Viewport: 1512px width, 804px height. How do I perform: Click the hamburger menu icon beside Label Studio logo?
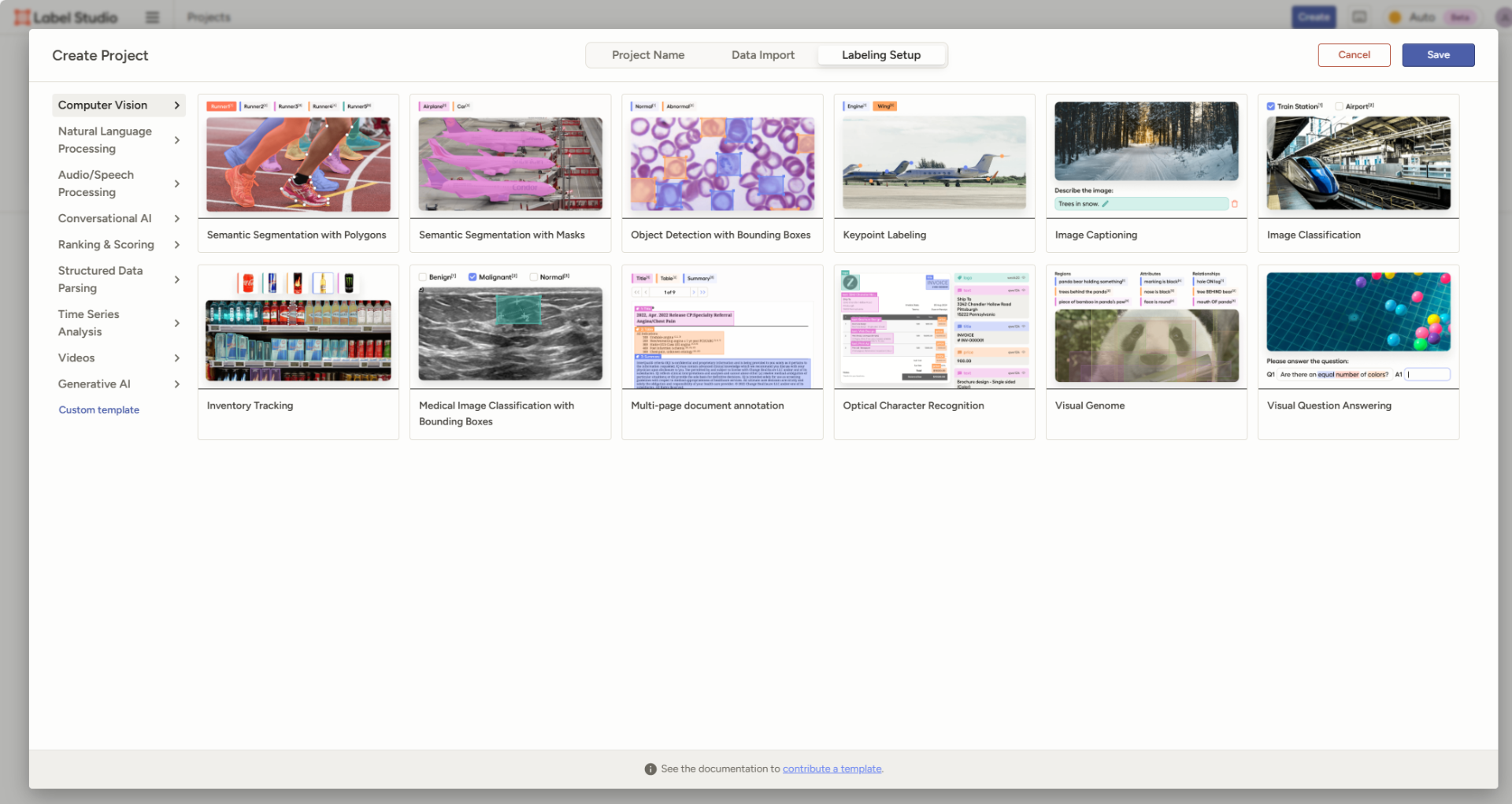tap(152, 17)
